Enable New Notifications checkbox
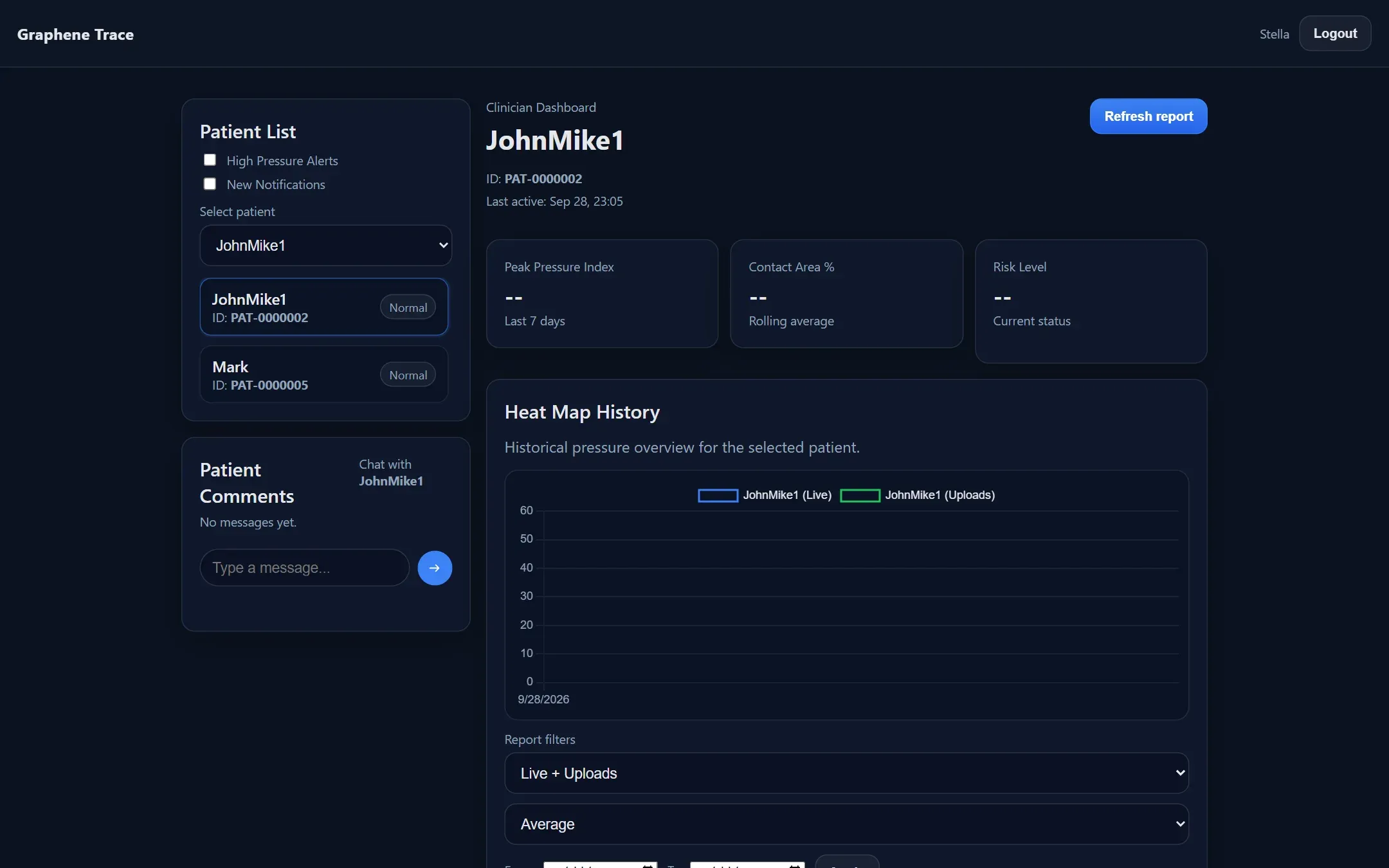This screenshot has width=1389, height=868. tap(210, 184)
